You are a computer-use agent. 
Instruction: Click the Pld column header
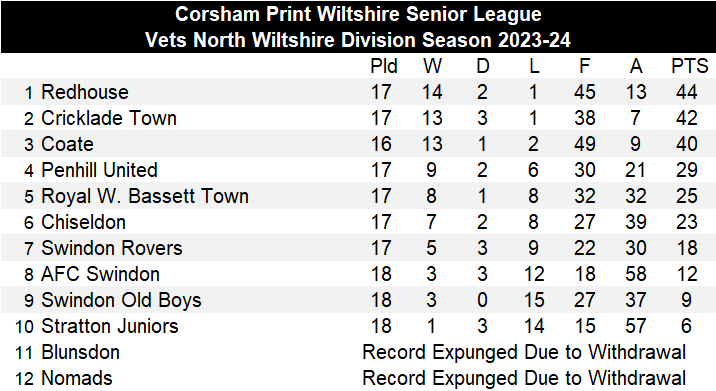click(384, 66)
